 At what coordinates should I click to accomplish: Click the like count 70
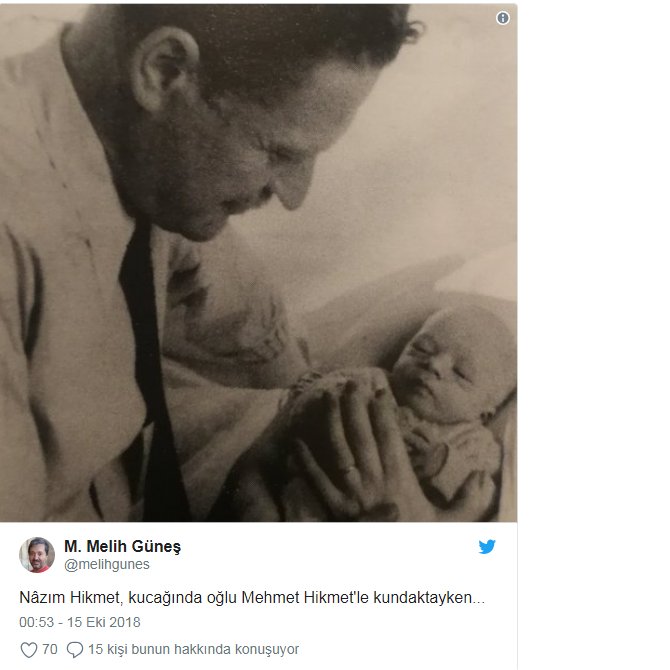point(50,649)
